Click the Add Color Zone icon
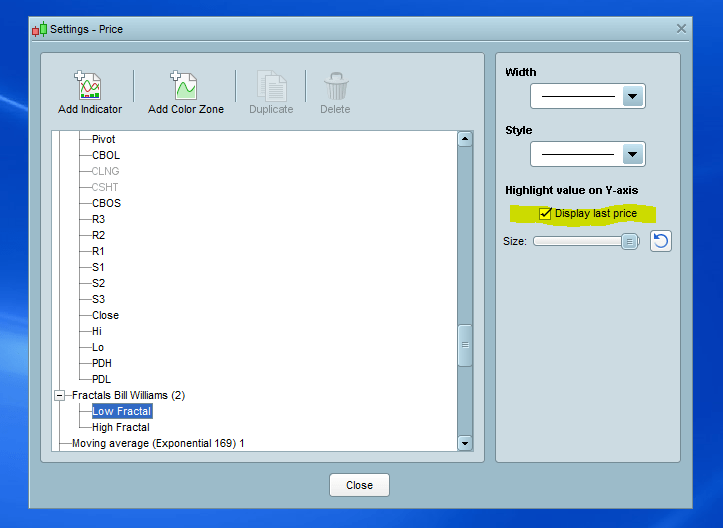The image size is (723, 528). point(184,85)
